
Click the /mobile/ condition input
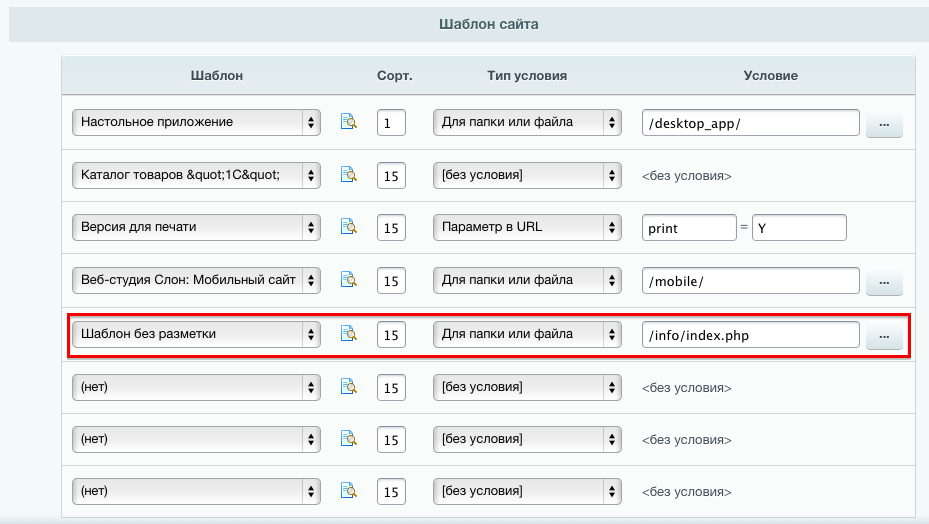750,281
